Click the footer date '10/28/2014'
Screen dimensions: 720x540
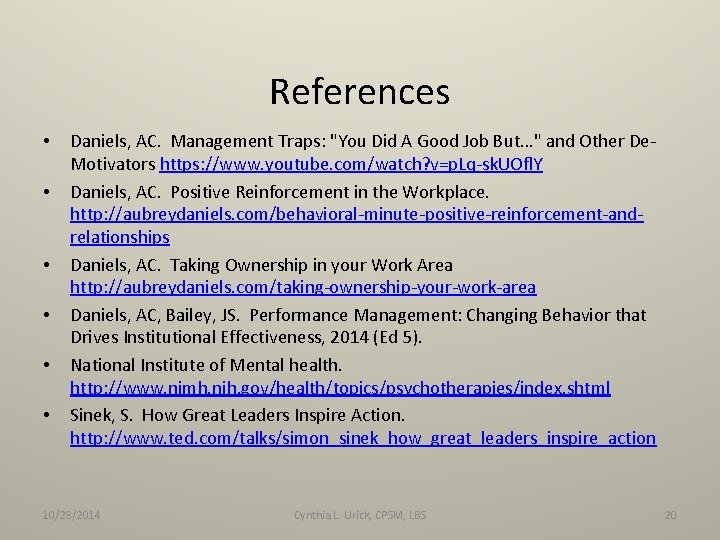(71, 515)
